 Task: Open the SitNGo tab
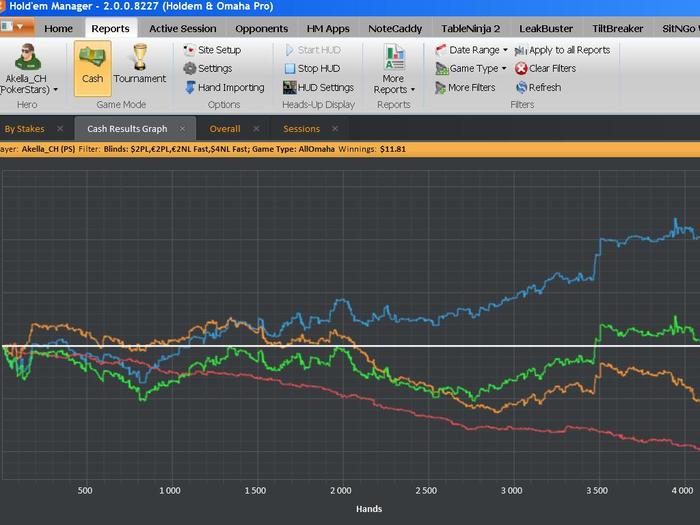(x=678, y=29)
